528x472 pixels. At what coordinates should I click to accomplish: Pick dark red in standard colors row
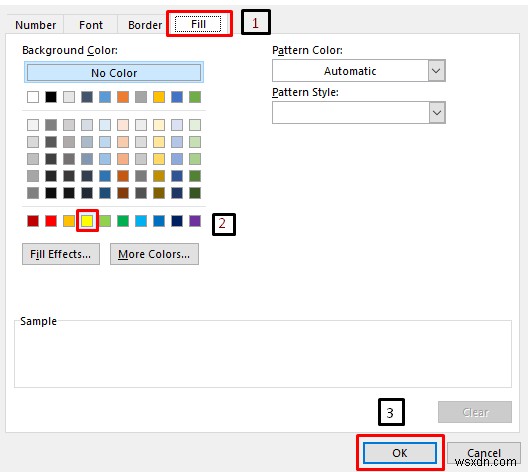click(33, 221)
